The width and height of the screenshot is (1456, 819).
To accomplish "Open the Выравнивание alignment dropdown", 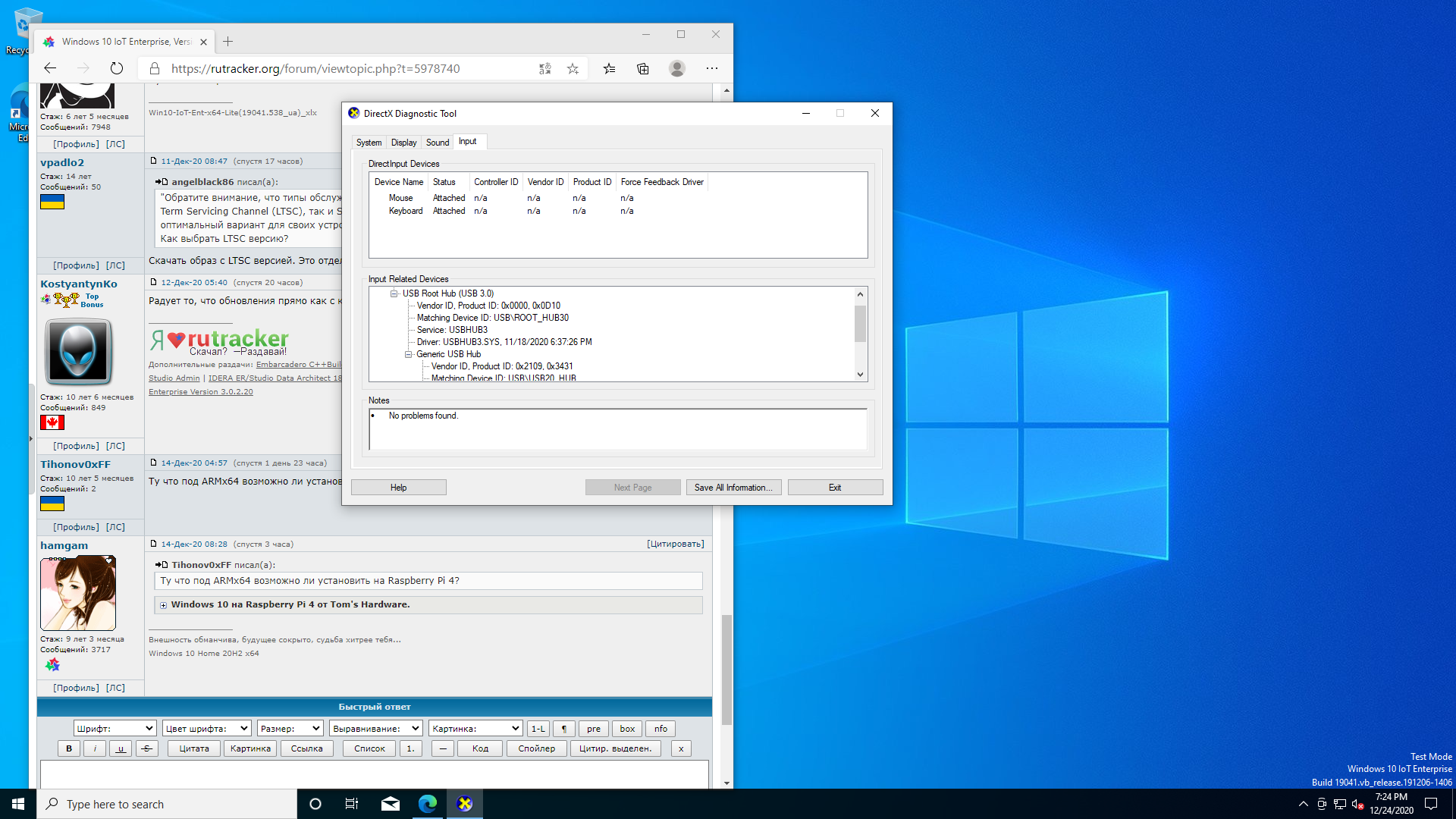I will tap(376, 729).
